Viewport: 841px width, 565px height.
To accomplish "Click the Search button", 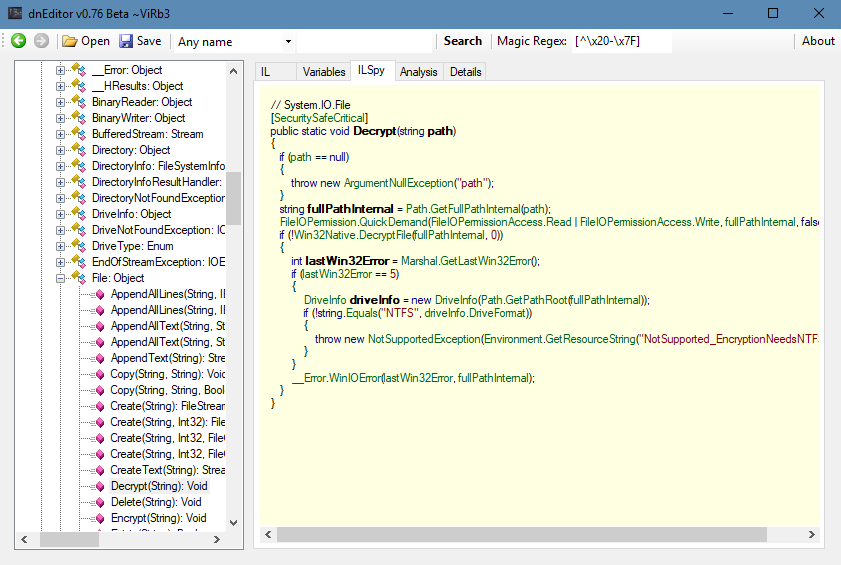I will pos(462,41).
